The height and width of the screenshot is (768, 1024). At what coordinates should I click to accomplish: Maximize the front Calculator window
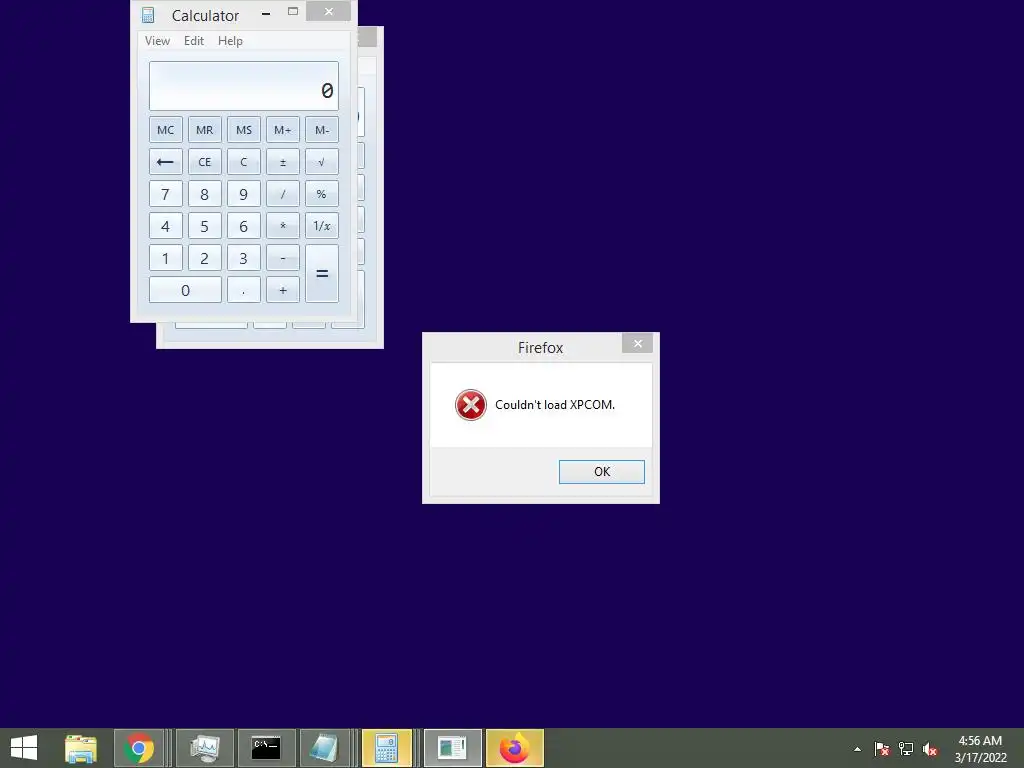point(293,12)
